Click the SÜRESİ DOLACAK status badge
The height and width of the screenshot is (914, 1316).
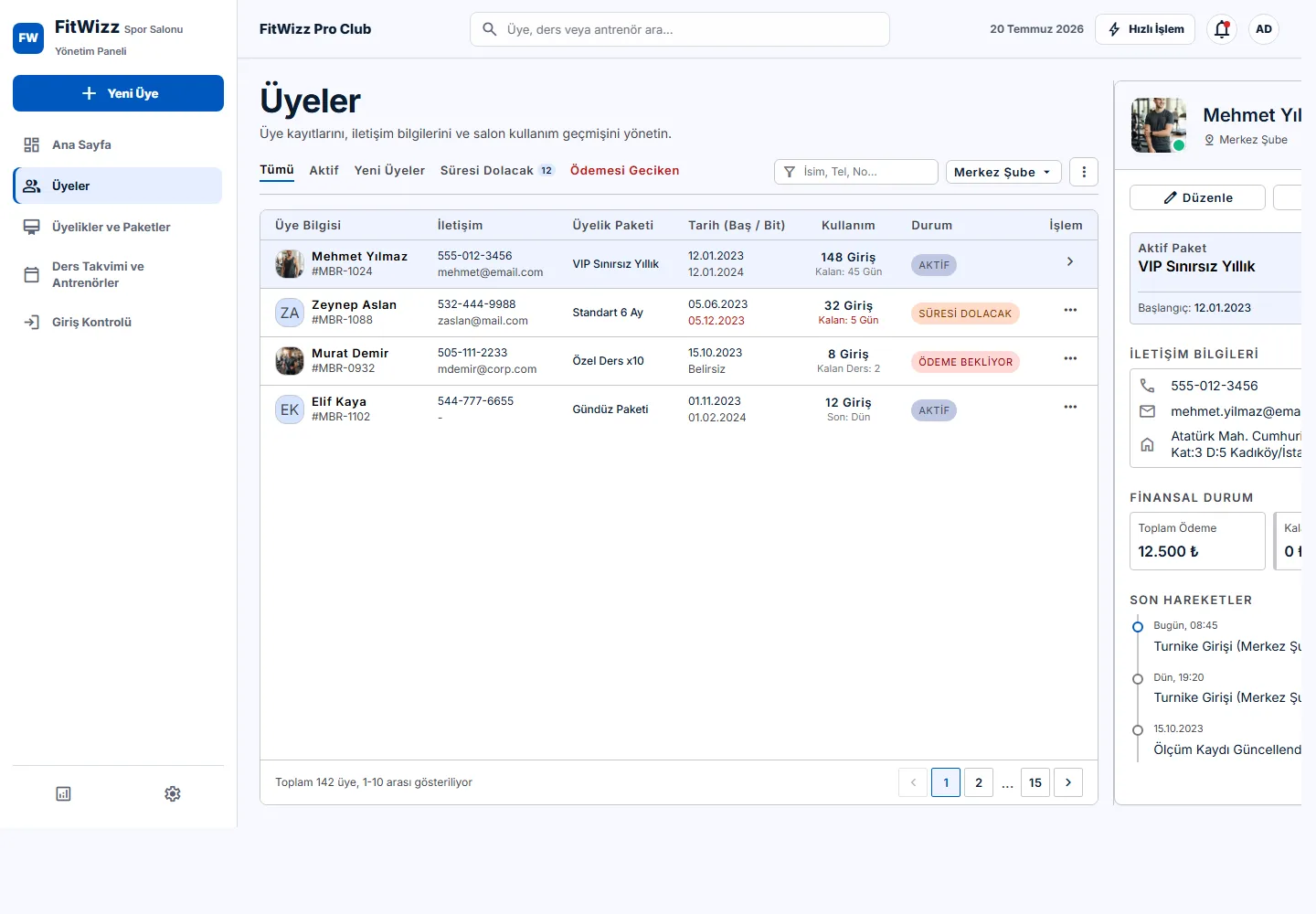(965, 314)
